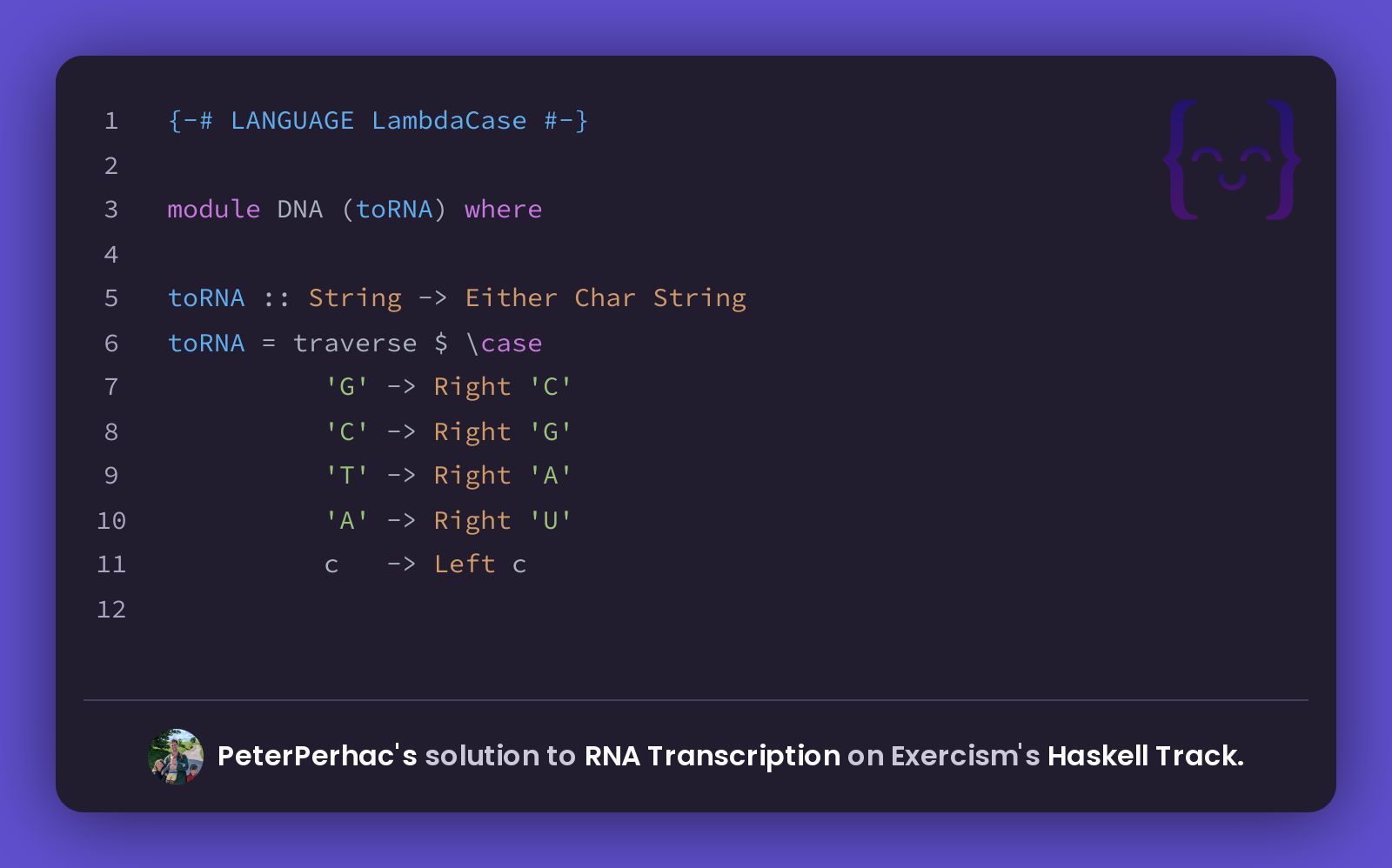1392x868 pixels.
Task: Click the \case lambda keyword
Action: tap(504, 343)
